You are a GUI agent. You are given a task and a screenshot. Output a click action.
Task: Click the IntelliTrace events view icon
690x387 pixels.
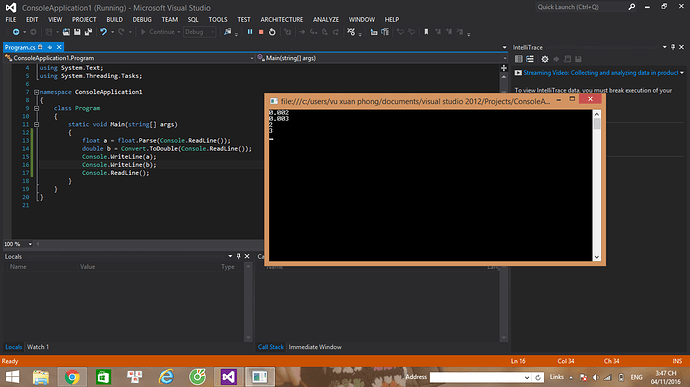[x=519, y=59]
